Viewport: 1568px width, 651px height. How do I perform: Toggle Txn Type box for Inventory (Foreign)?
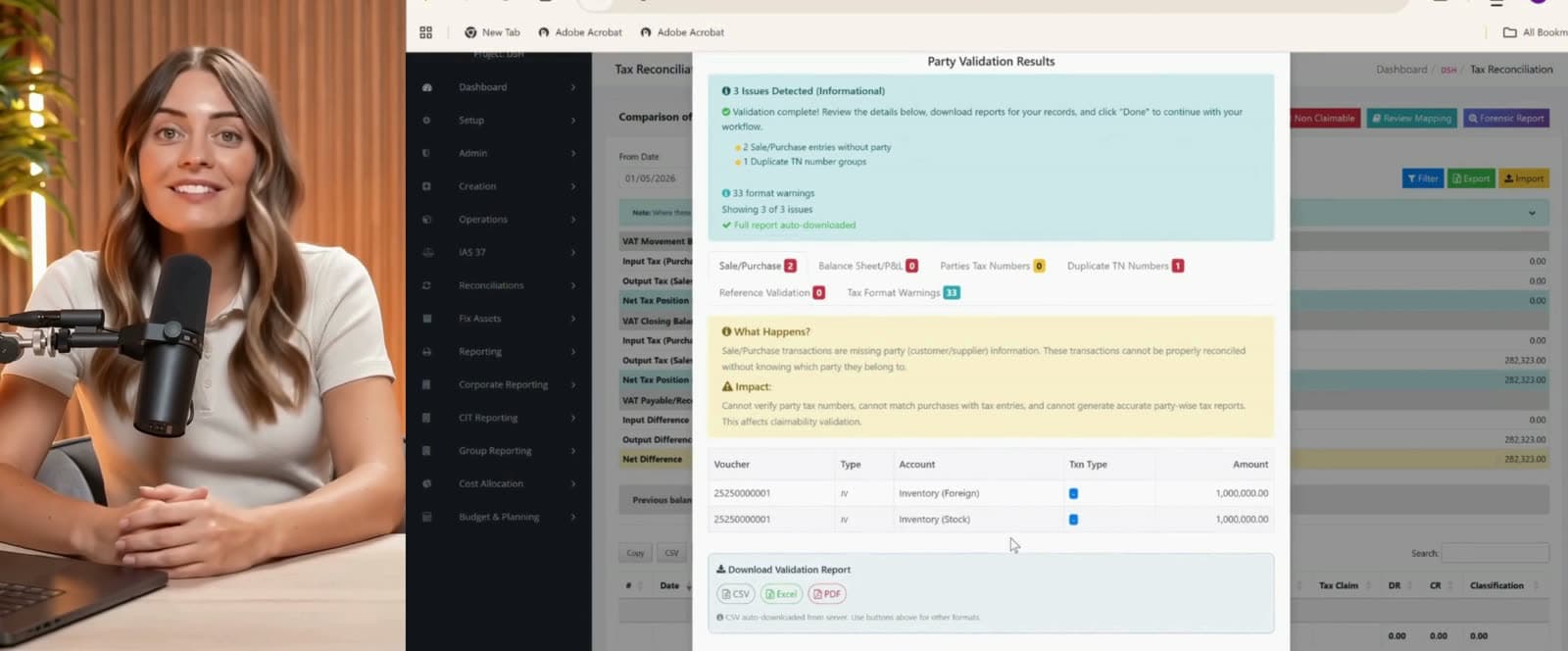[x=1073, y=494]
